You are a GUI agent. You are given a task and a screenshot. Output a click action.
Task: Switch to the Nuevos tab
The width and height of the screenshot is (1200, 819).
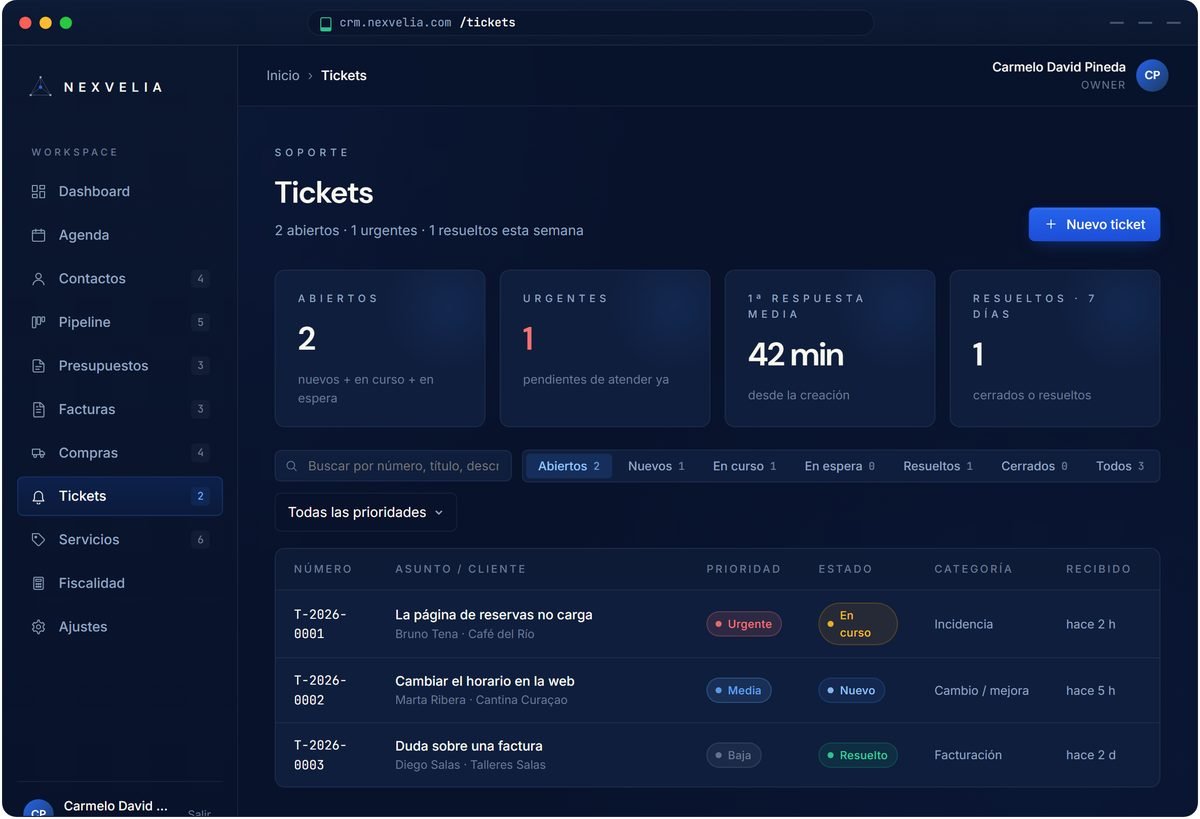(656, 466)
